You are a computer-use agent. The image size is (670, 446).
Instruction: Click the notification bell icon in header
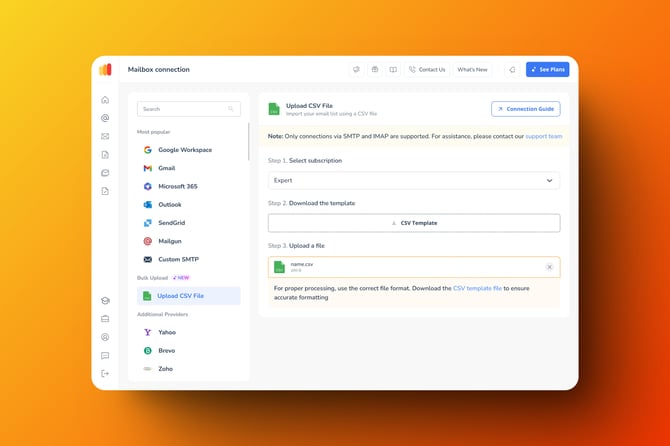(x=512, y=70)
